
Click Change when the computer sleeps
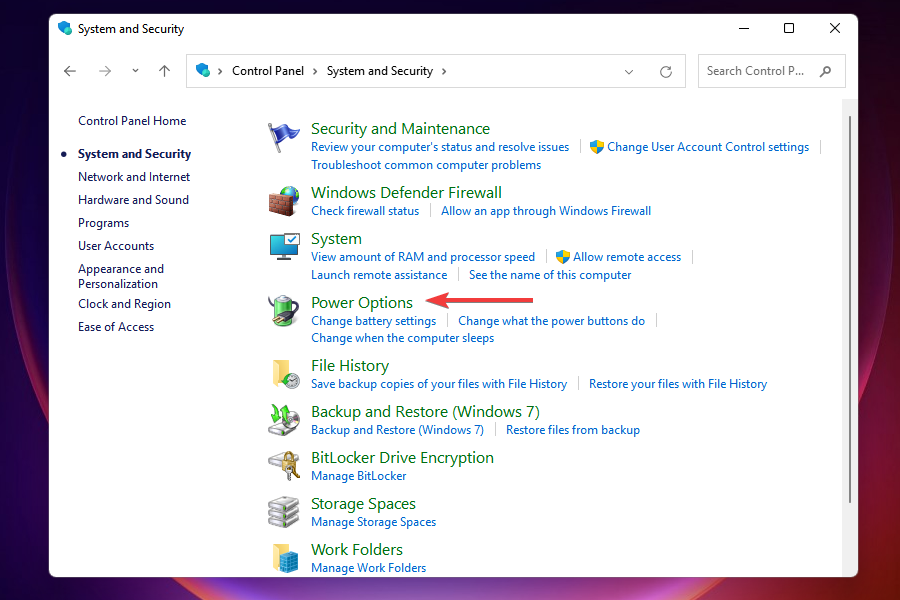pos(402,338)
